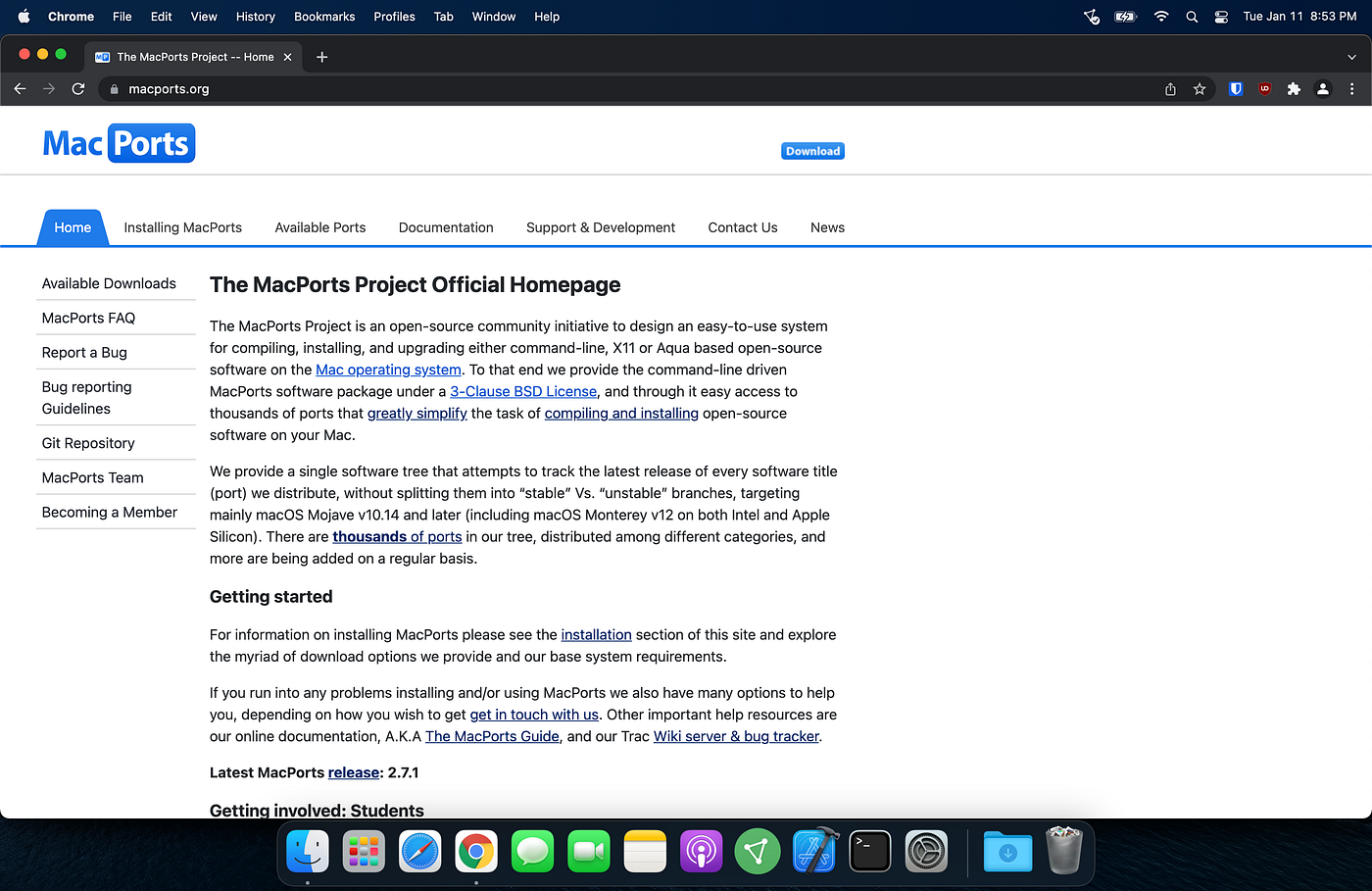Launch Safari from the Dock

[x=420, y=851]
